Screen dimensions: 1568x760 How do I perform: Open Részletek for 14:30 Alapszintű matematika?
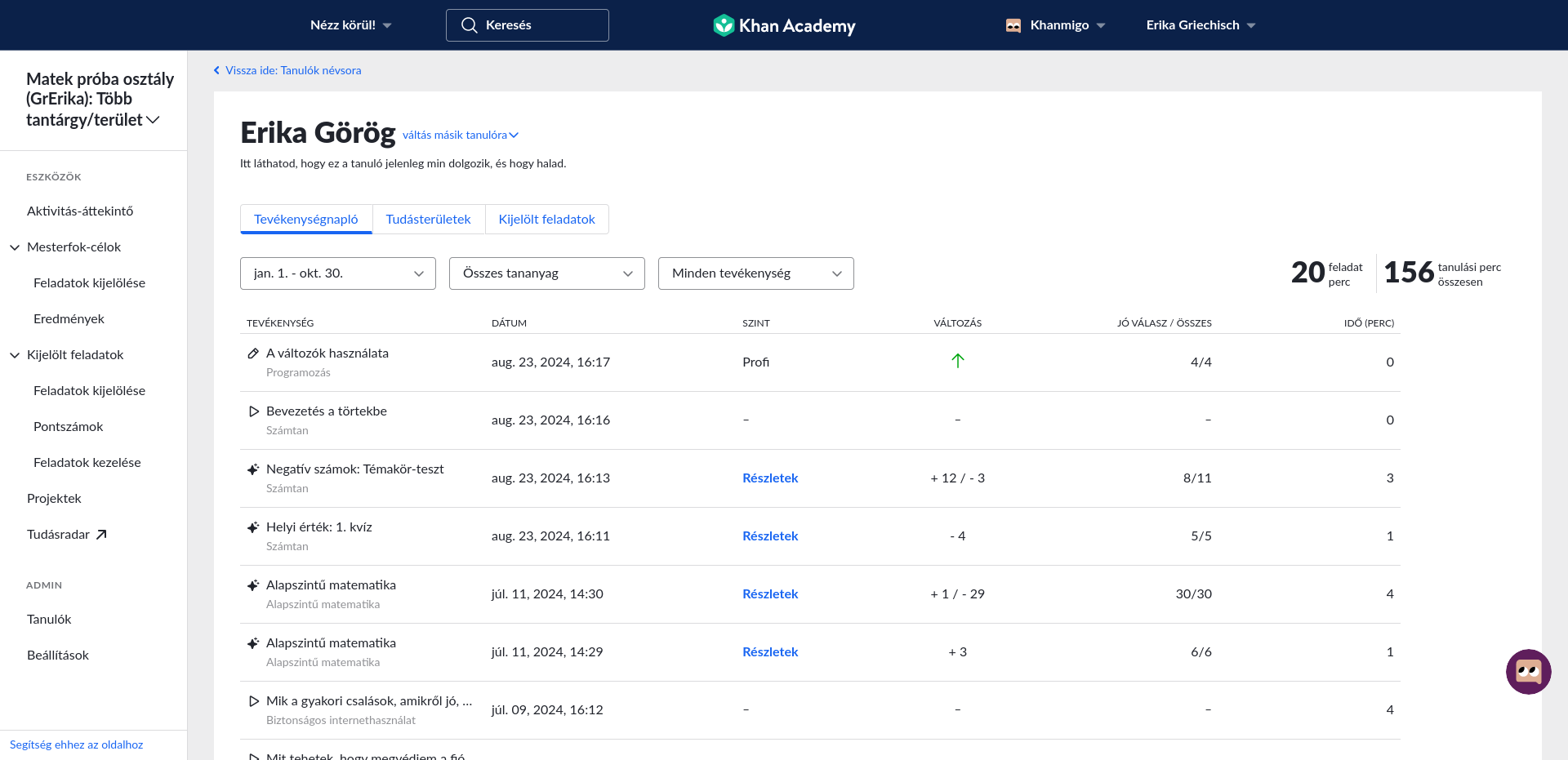[770, 593]
